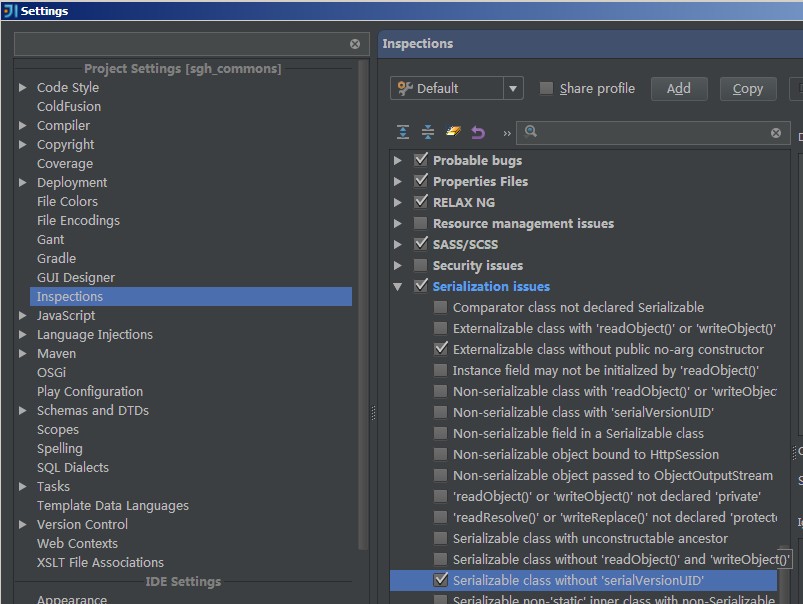Select 'Serializable class with unconstructable ancestor' row
This screenshot has width=803, height=604.
(x=590, y=538)
